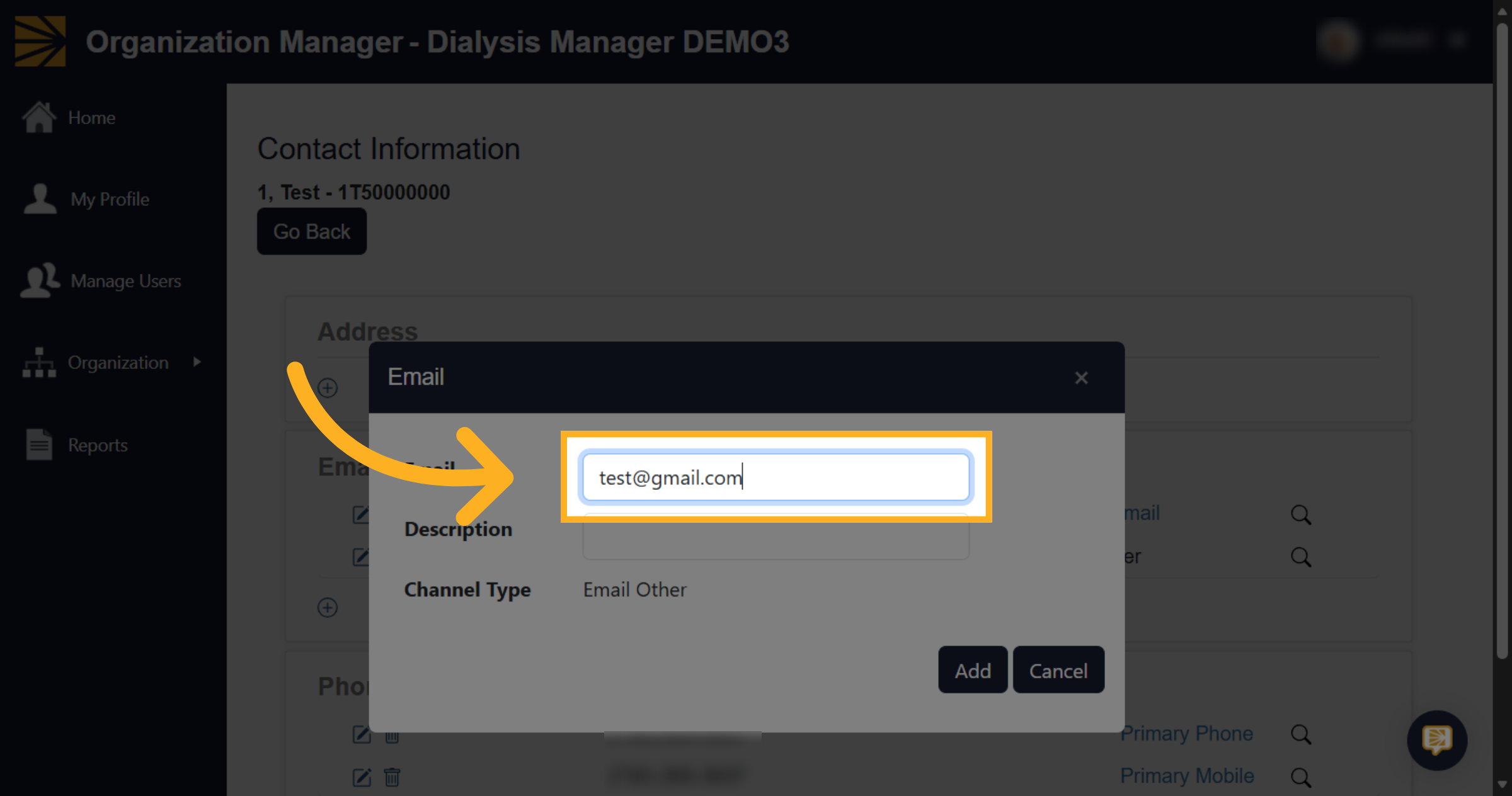Viewport: 1512px width, 796px height.
Task: Click the Primary Mobile label
Action: click(x=1187, y=776)
